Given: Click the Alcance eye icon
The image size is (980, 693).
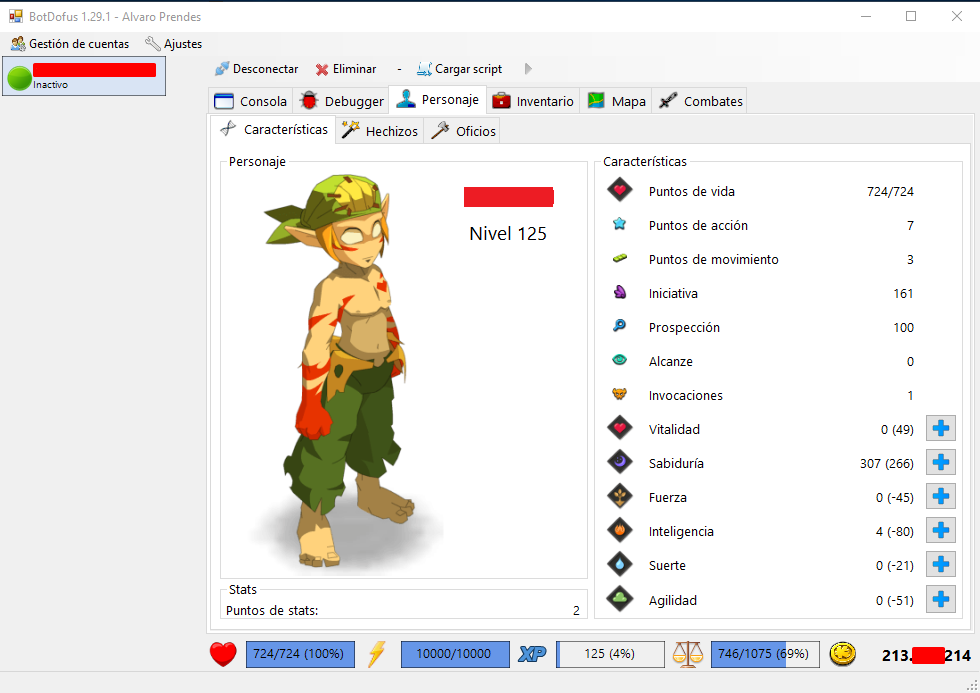Looking at the screenshot, I should pos(619,360).
